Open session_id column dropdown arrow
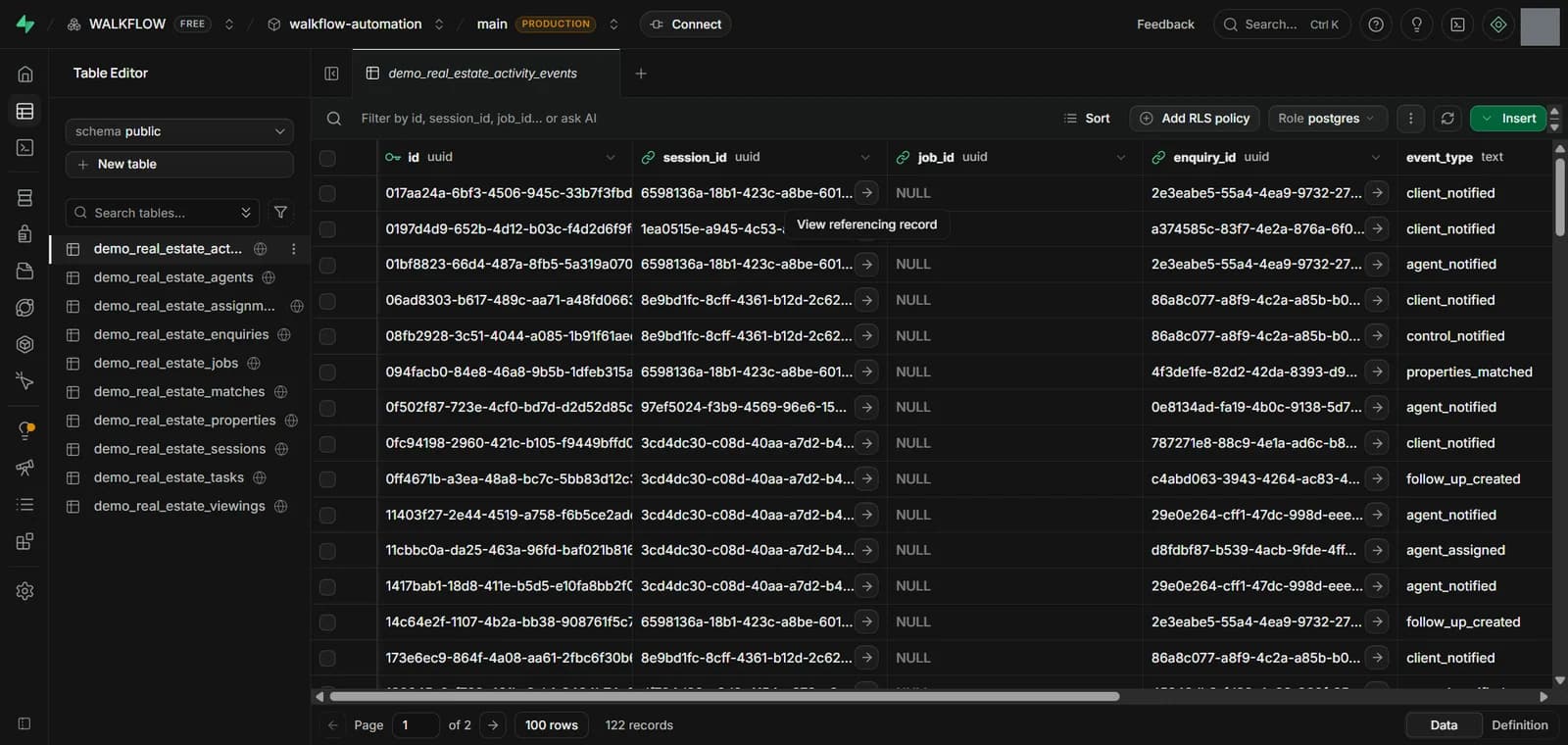1568x745 pixels. 865,158
